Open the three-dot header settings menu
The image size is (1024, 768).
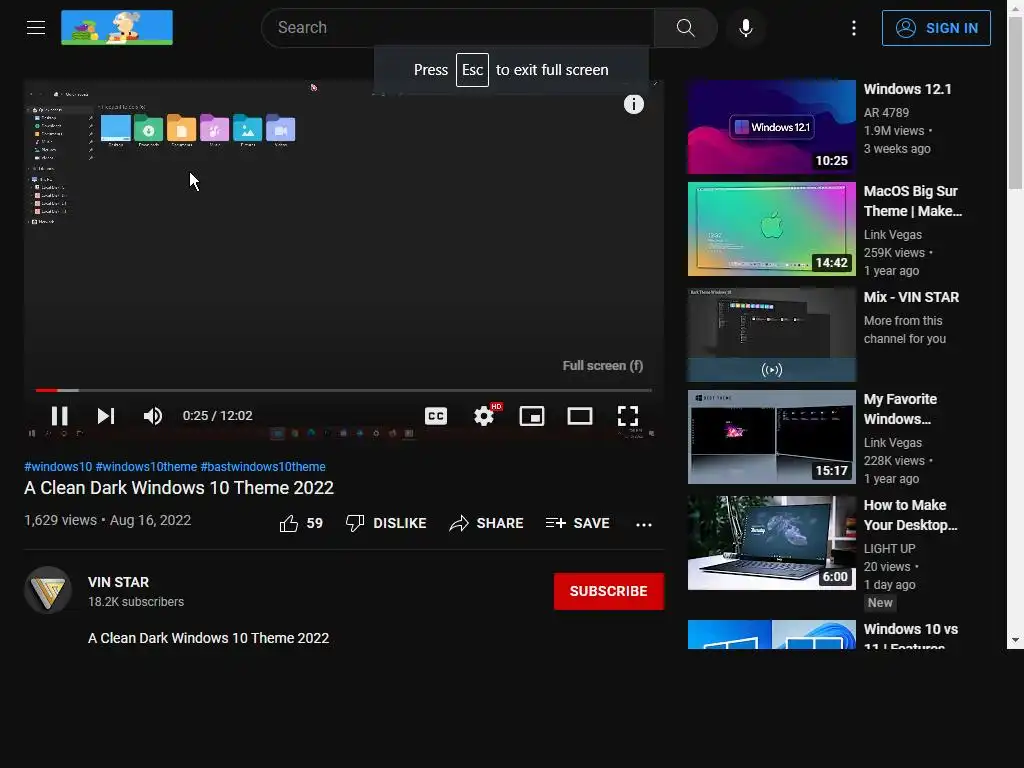pos(854,27)
